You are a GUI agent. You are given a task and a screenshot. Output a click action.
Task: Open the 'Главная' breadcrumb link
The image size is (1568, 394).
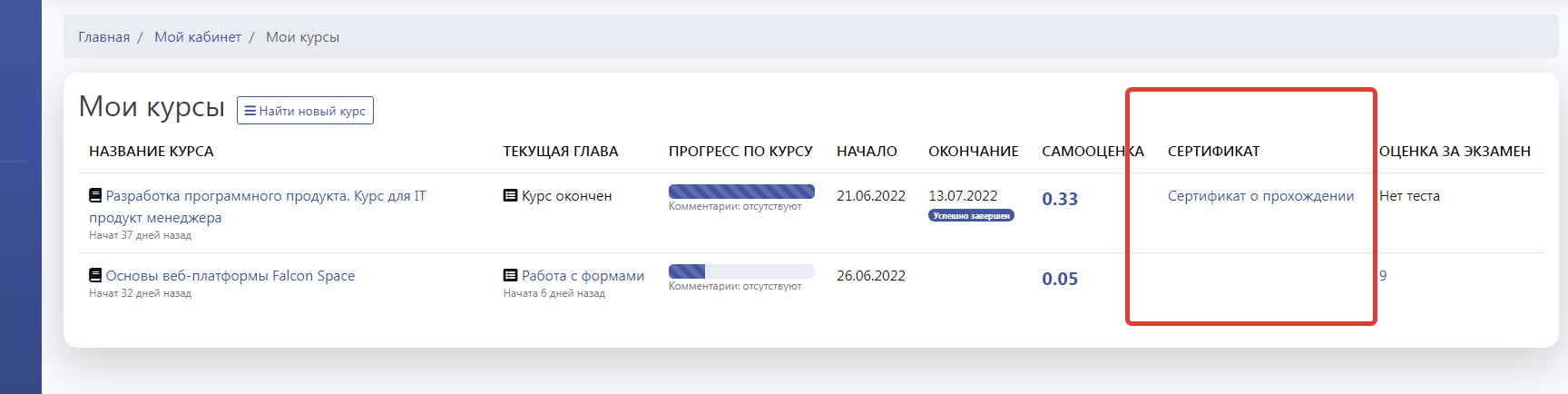click(x=103, y=37)
